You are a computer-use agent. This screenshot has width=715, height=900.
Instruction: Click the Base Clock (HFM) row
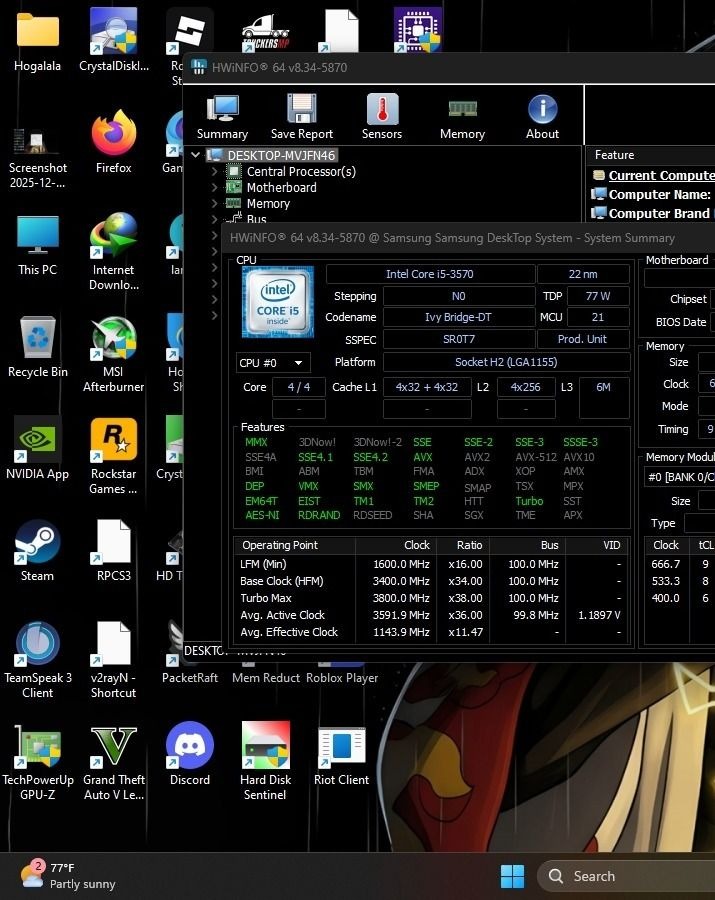pos(430,581)
